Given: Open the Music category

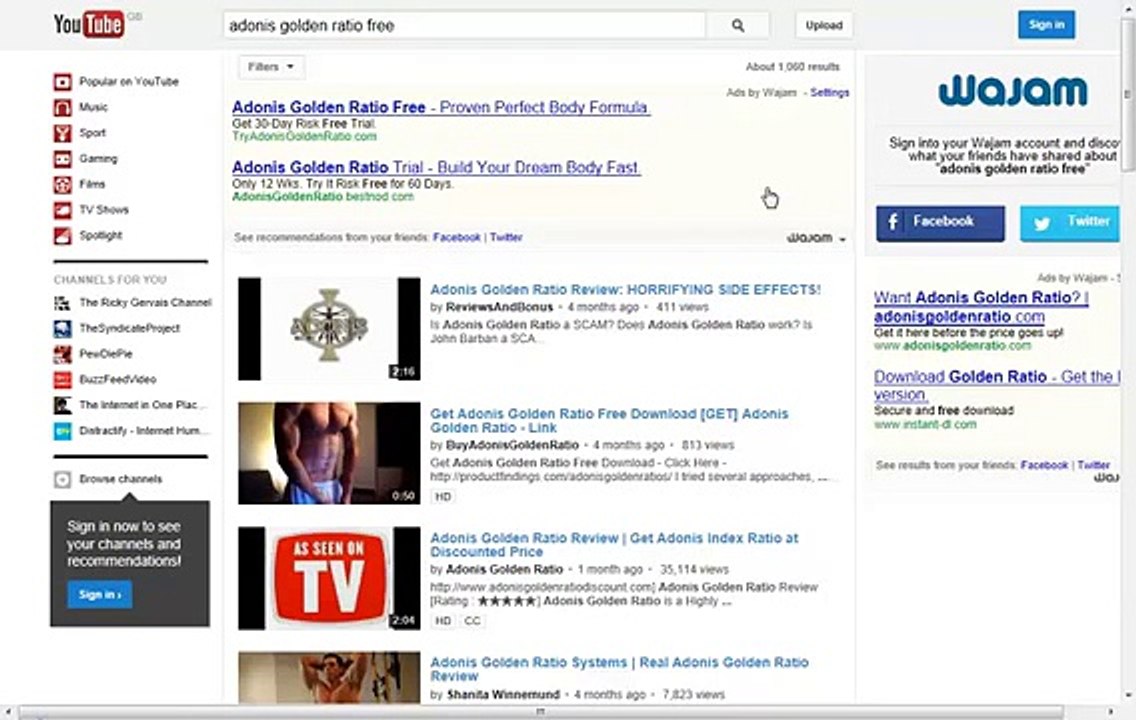Looking at the screenshot, I should click(93, 107).
